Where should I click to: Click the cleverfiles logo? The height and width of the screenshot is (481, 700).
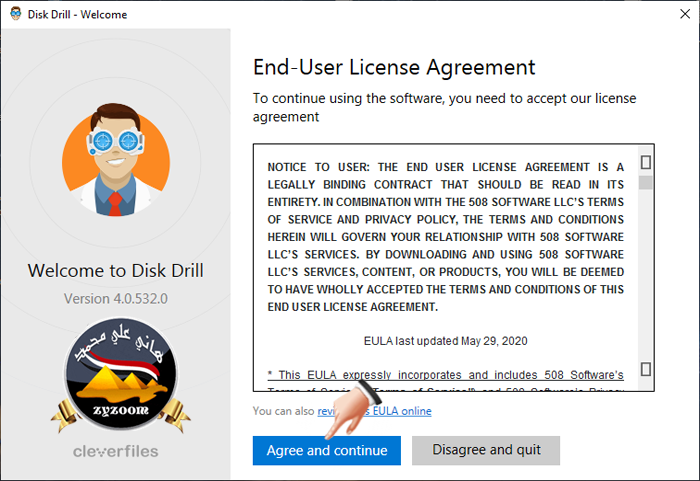tap(116, 451)
